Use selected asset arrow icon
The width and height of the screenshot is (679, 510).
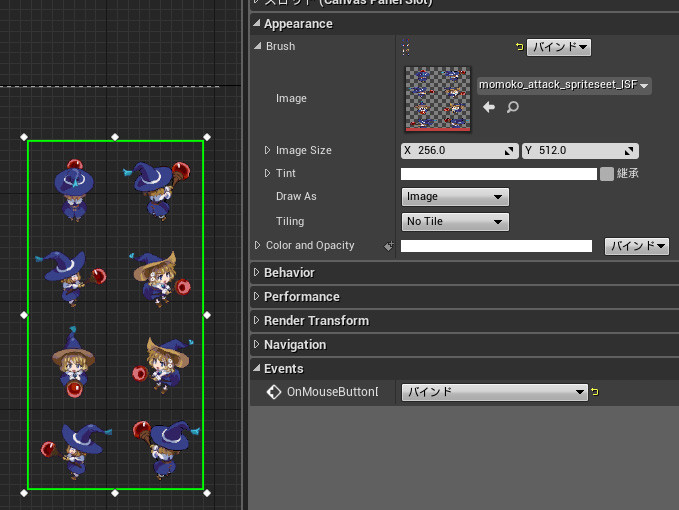489,107
